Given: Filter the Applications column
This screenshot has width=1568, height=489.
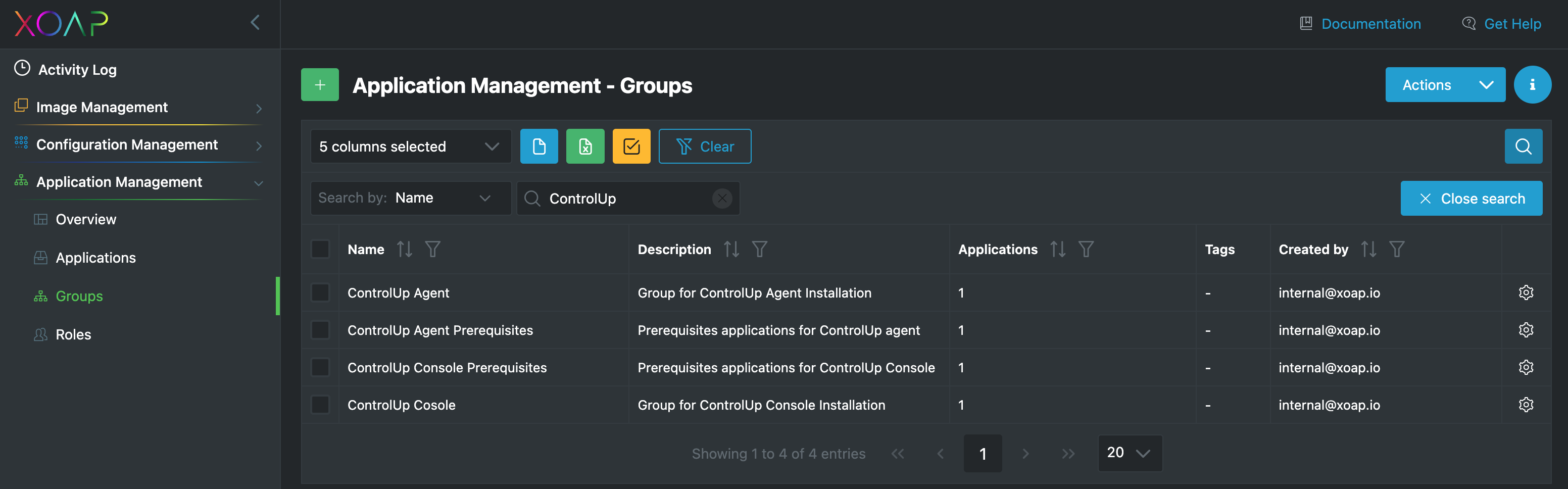Looking at the screenshot, I should coord(1086,249).
